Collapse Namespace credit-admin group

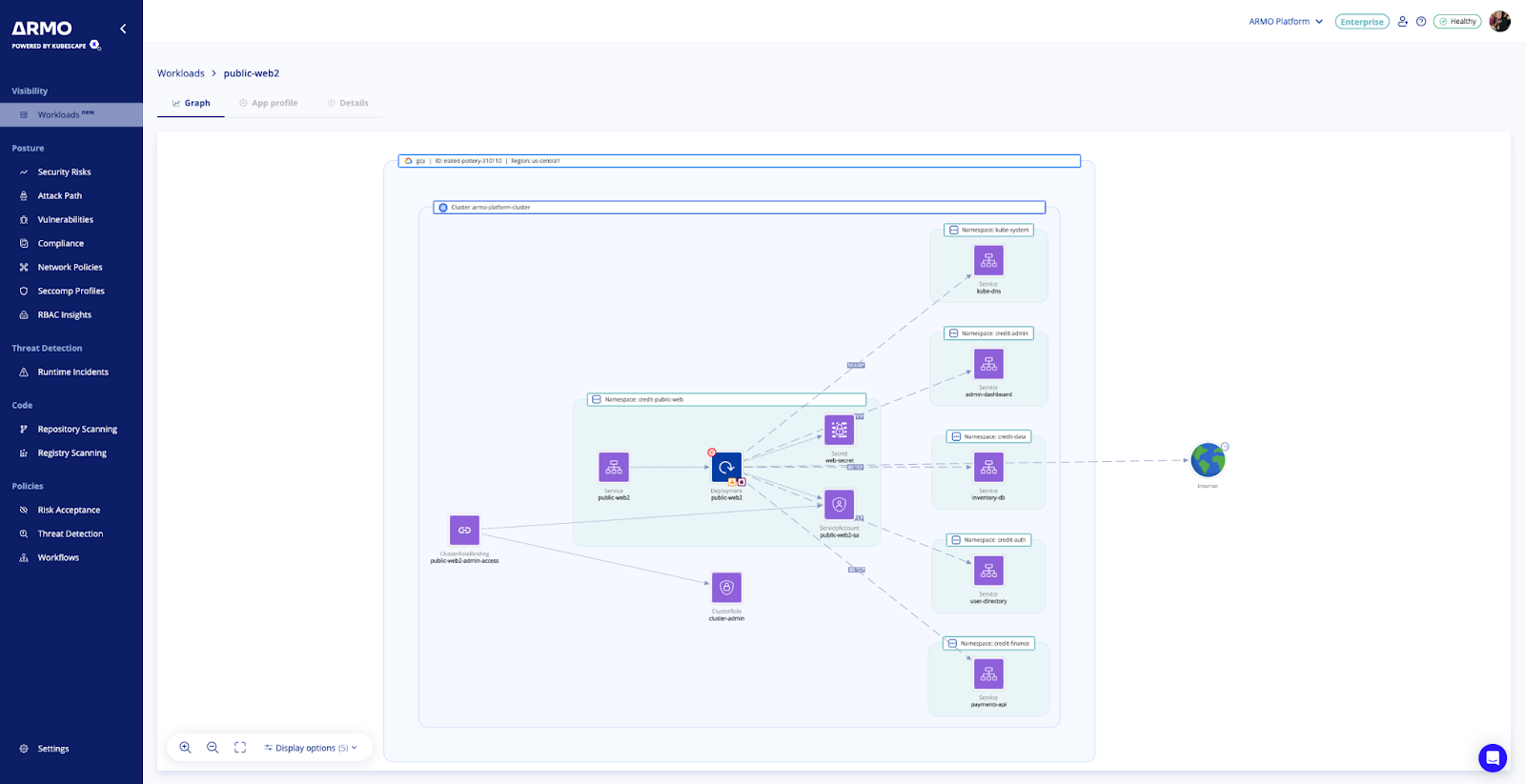953,333
